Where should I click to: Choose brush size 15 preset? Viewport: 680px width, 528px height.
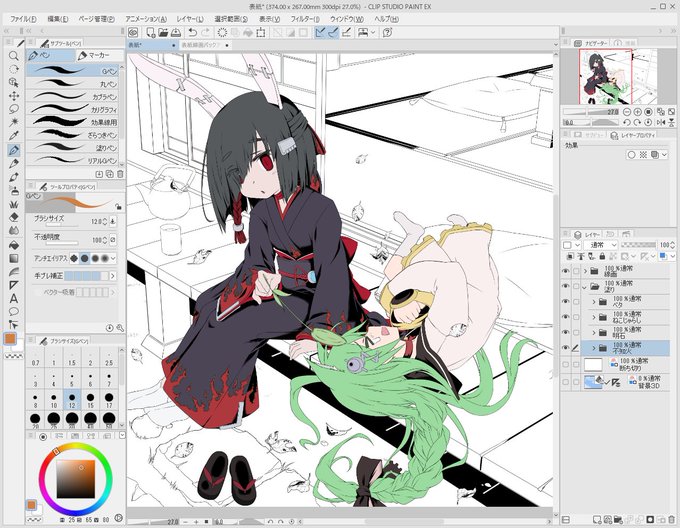click(90, 400)
